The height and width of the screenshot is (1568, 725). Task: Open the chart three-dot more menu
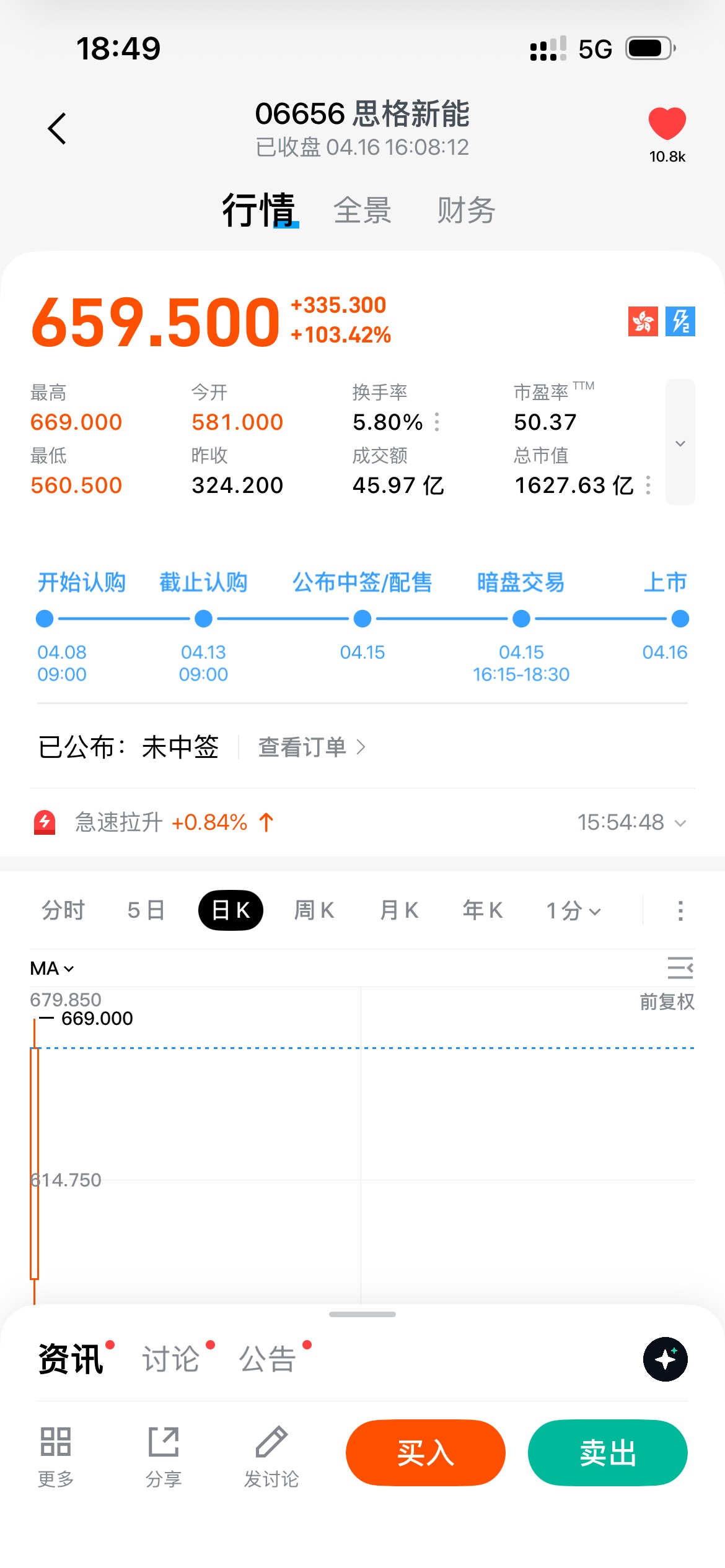[680, 911]
